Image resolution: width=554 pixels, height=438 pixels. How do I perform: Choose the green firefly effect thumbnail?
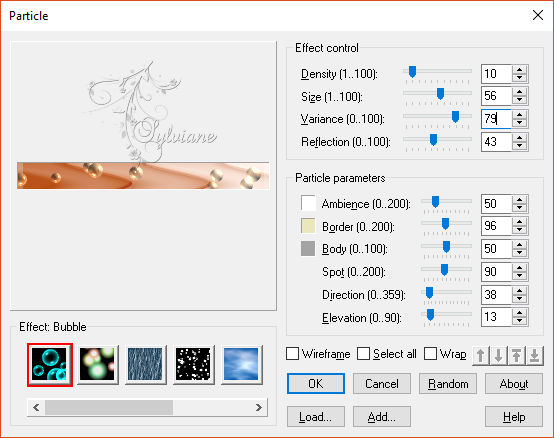coord(98,365)
